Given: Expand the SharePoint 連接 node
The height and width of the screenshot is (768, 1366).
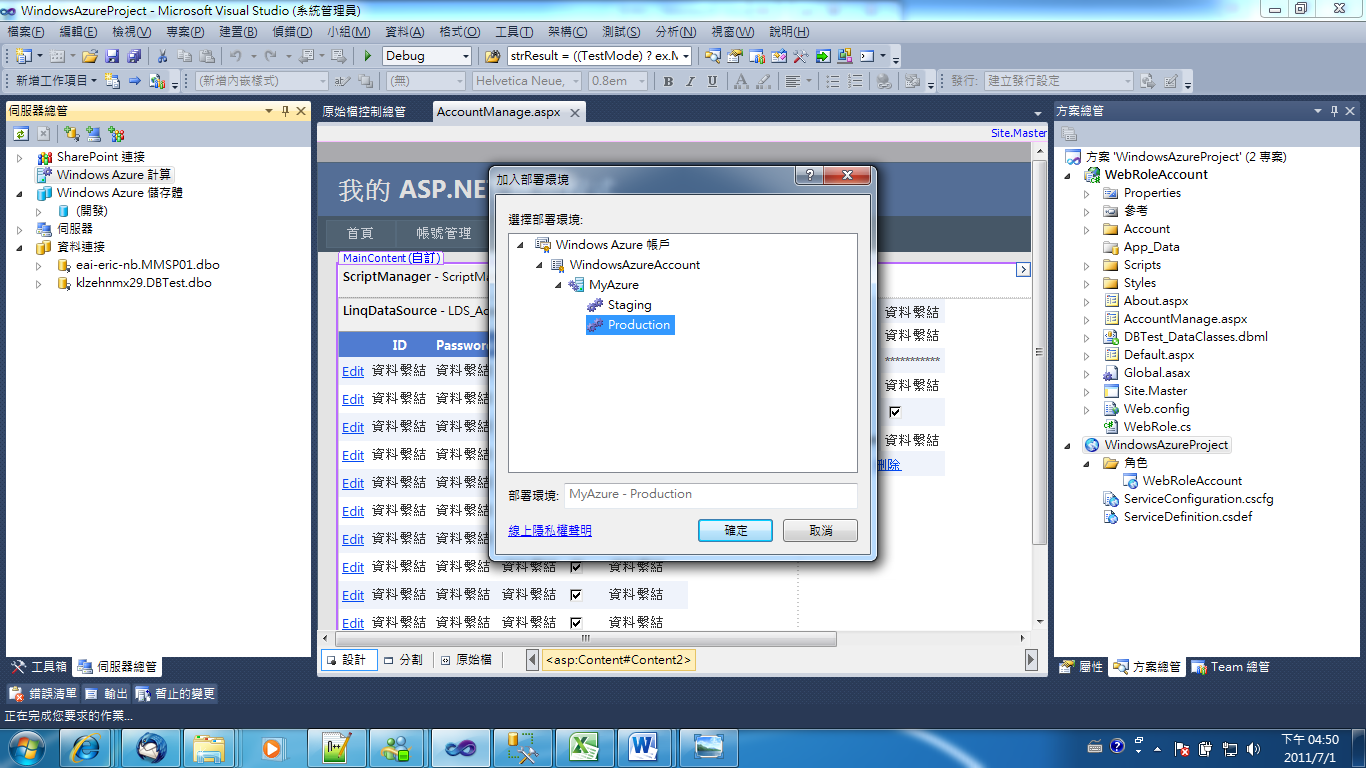Looking at the screenshot, I should pos(19,157).
